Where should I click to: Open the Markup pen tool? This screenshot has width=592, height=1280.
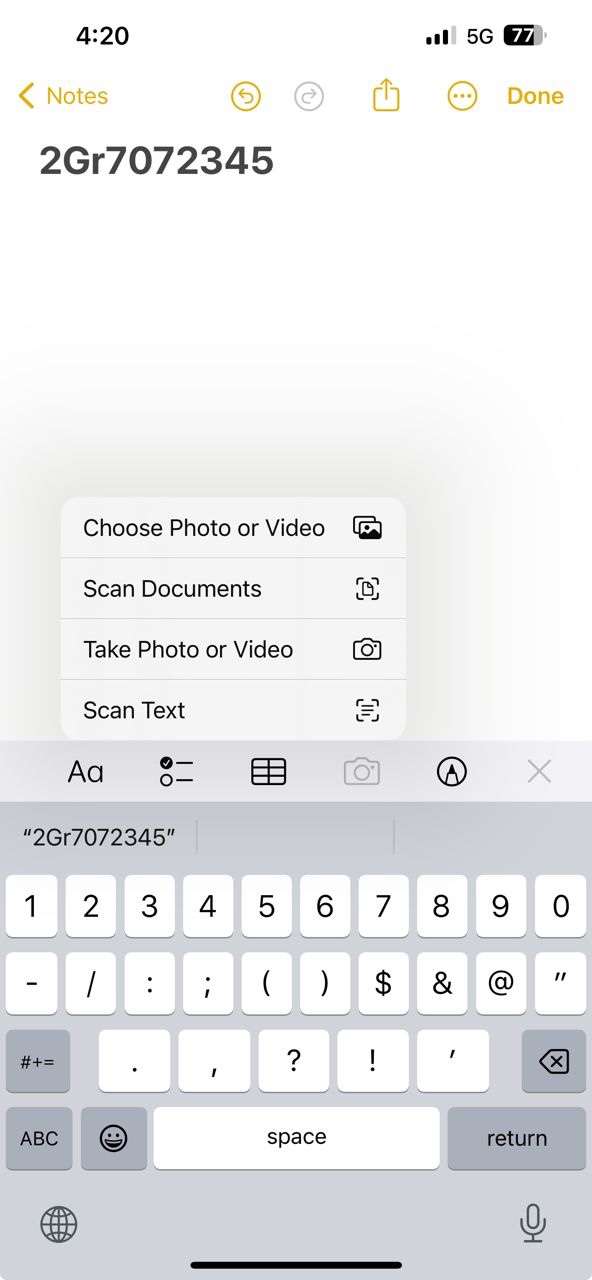[453, 771]
